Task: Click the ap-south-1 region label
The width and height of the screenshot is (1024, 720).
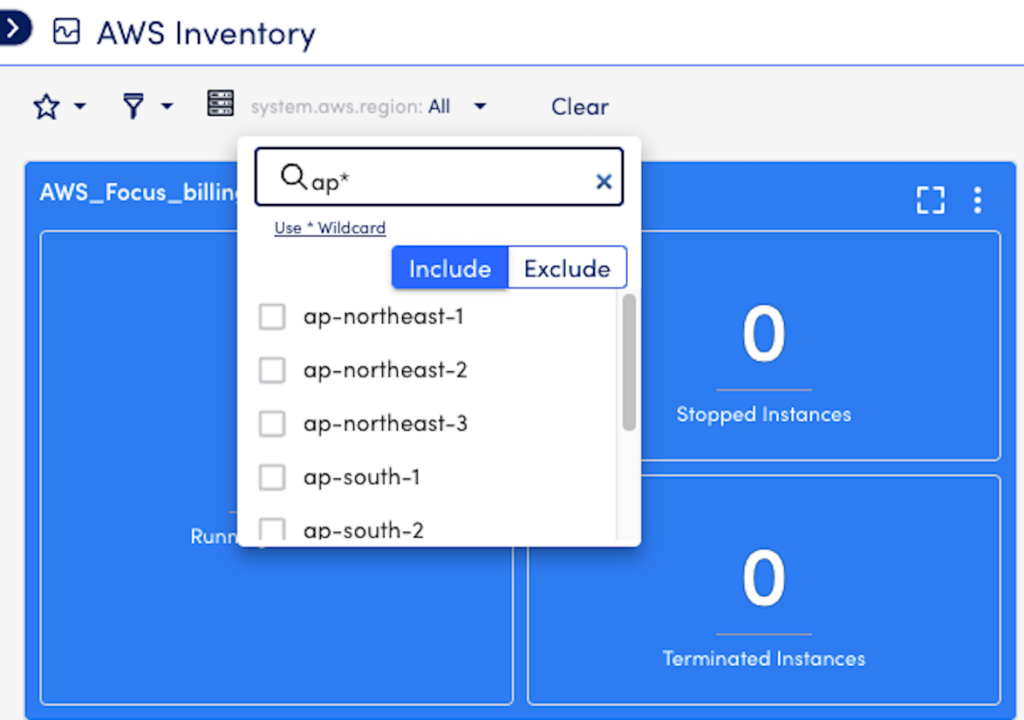Action: point(361,478)
